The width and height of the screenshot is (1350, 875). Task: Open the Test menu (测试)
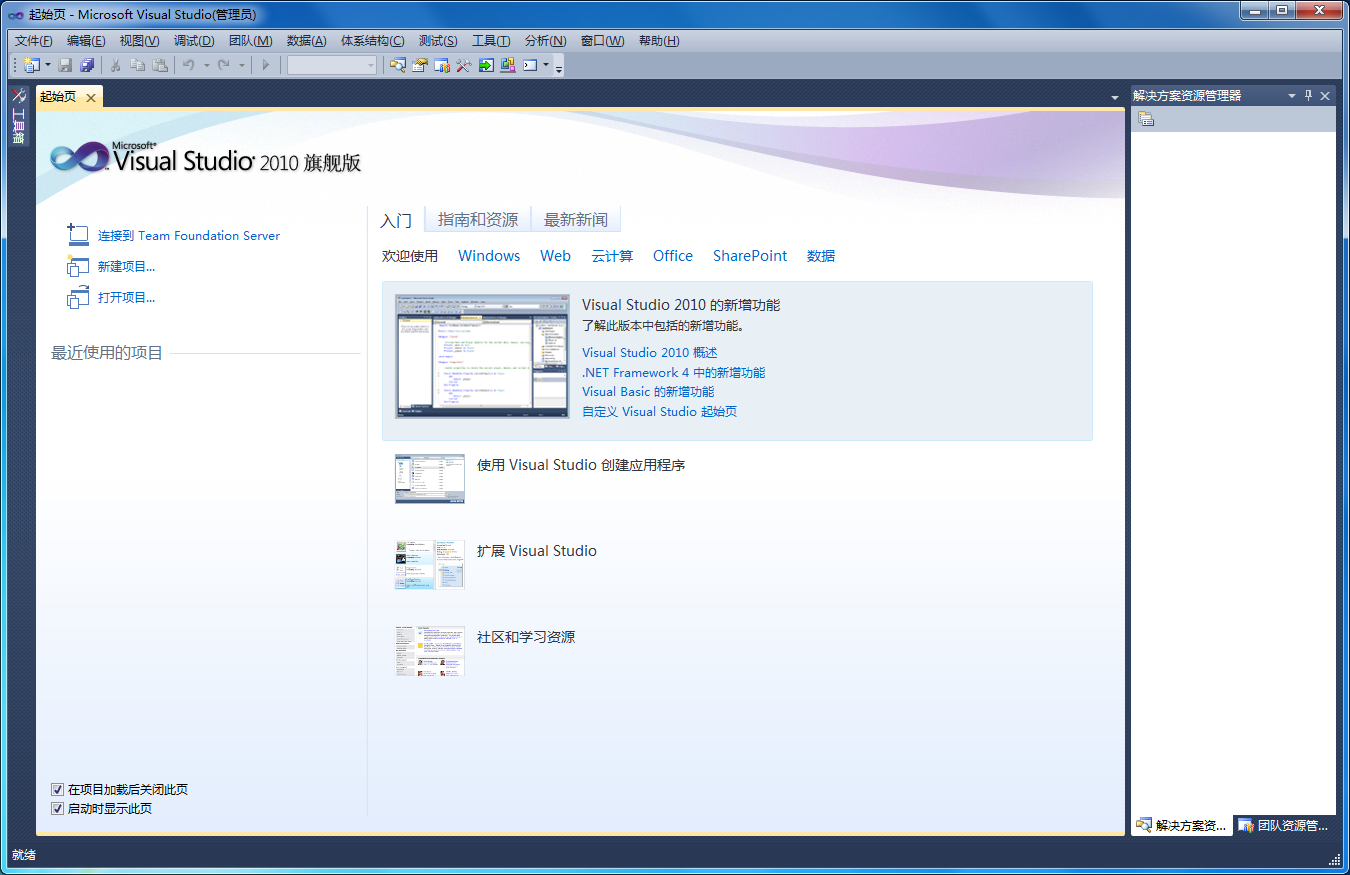point(438,41)
